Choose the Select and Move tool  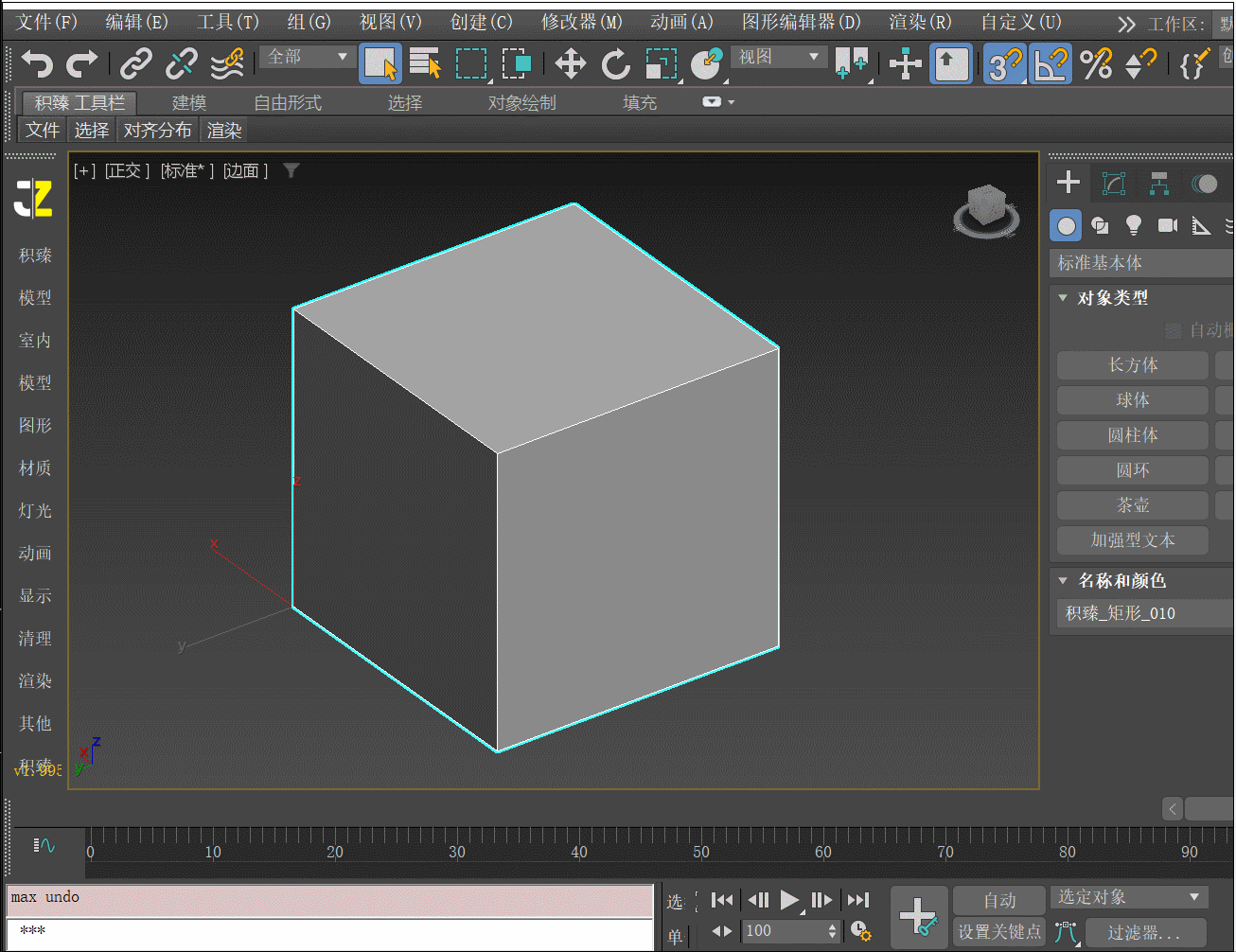click(x=570, y=64)
